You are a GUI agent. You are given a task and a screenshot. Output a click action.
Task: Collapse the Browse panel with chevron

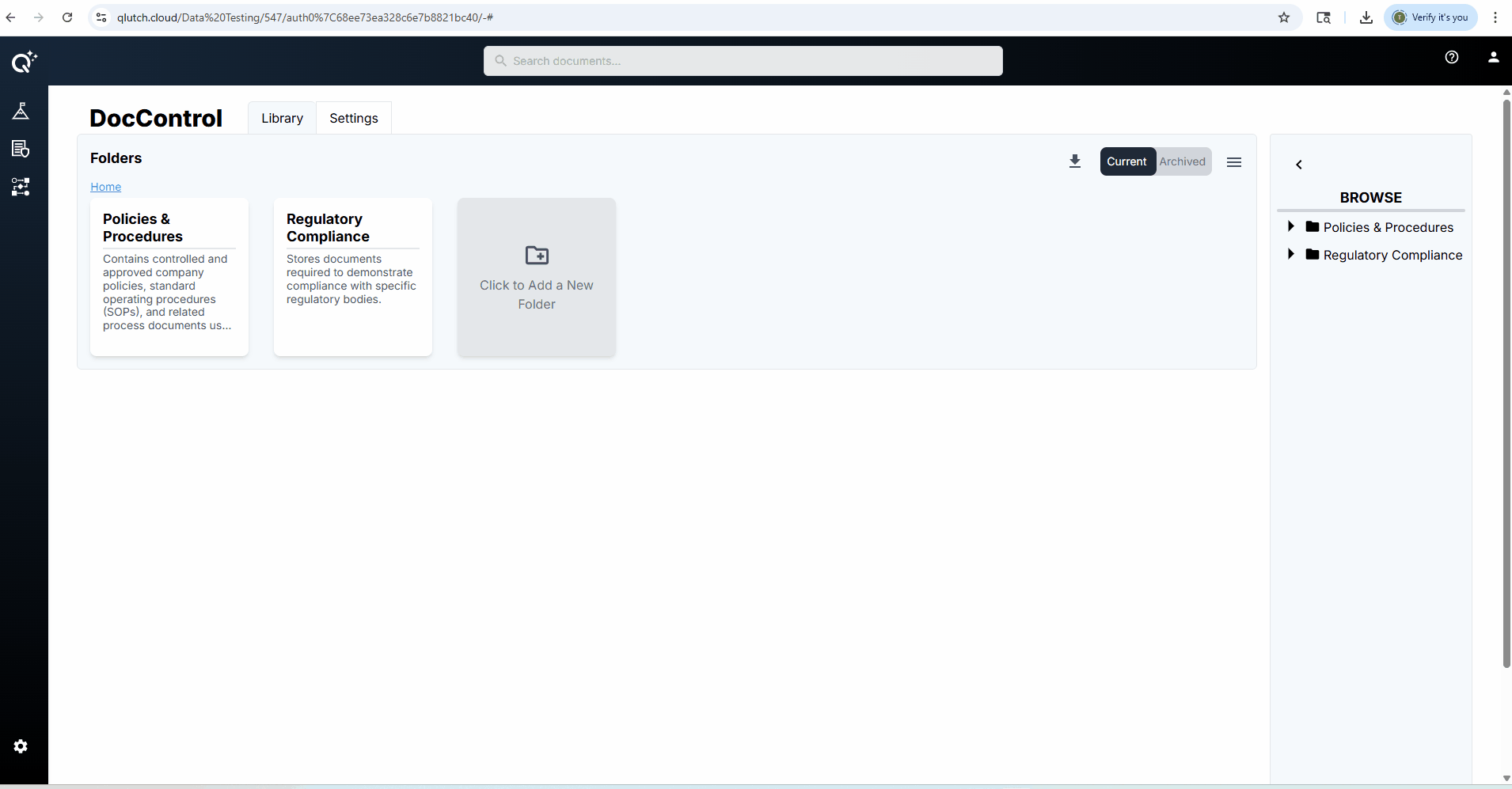coord(1299,165)
